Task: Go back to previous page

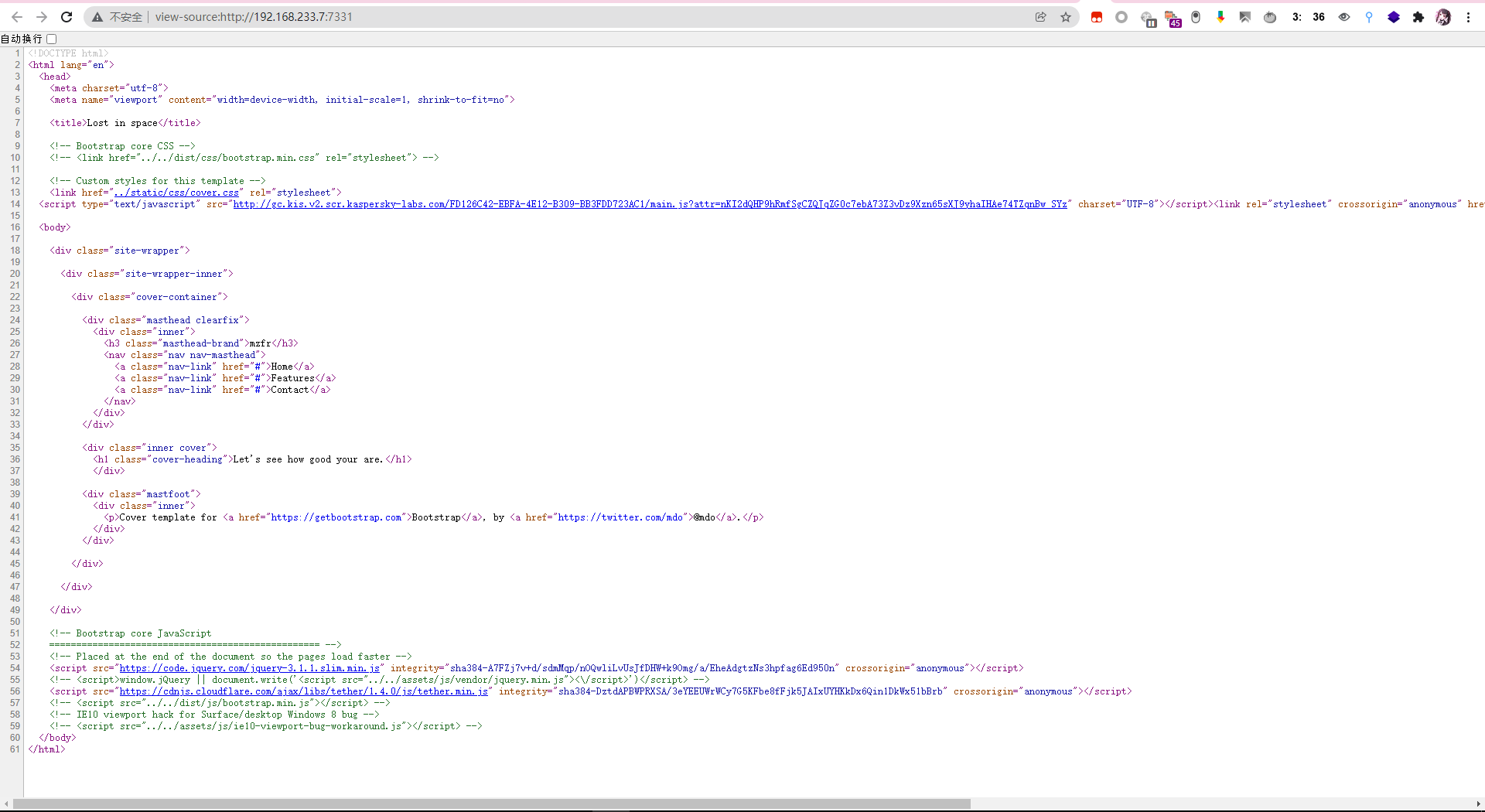Action: point(17,17)
